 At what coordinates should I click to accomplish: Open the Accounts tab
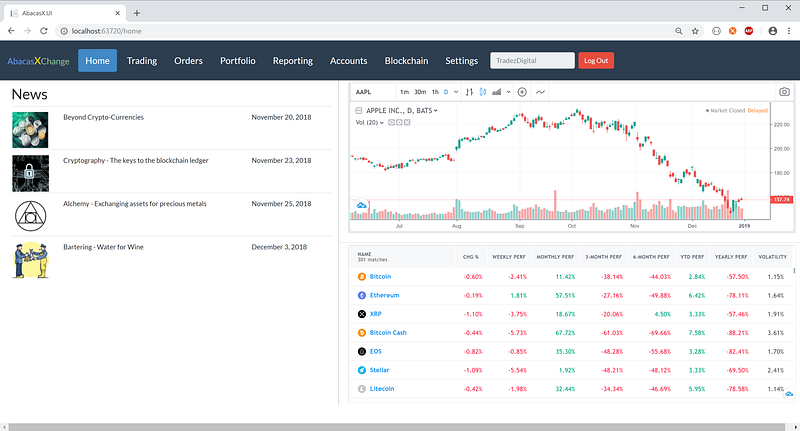tap(348, 61)
